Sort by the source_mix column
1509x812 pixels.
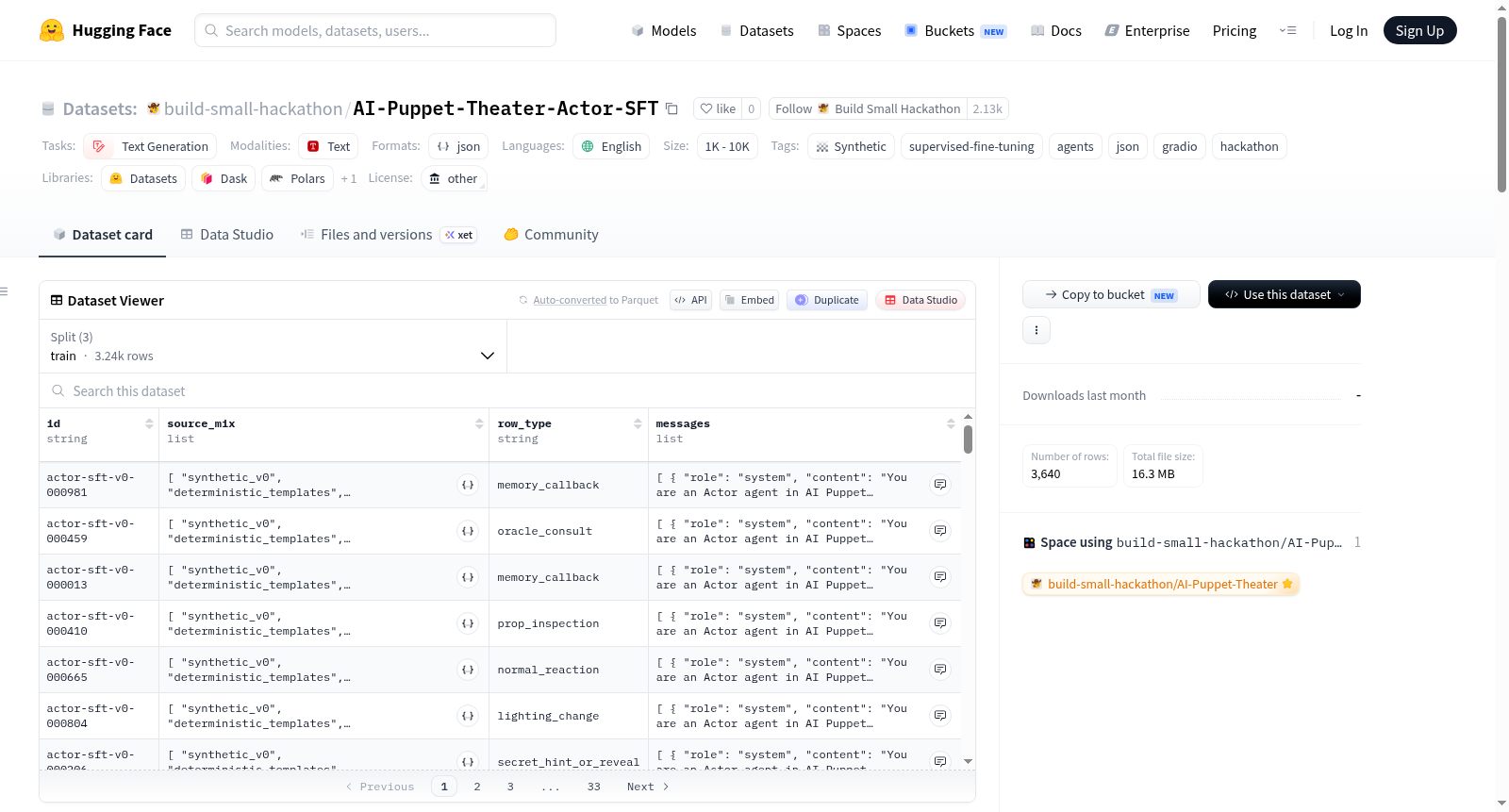(x=479, y=424)
